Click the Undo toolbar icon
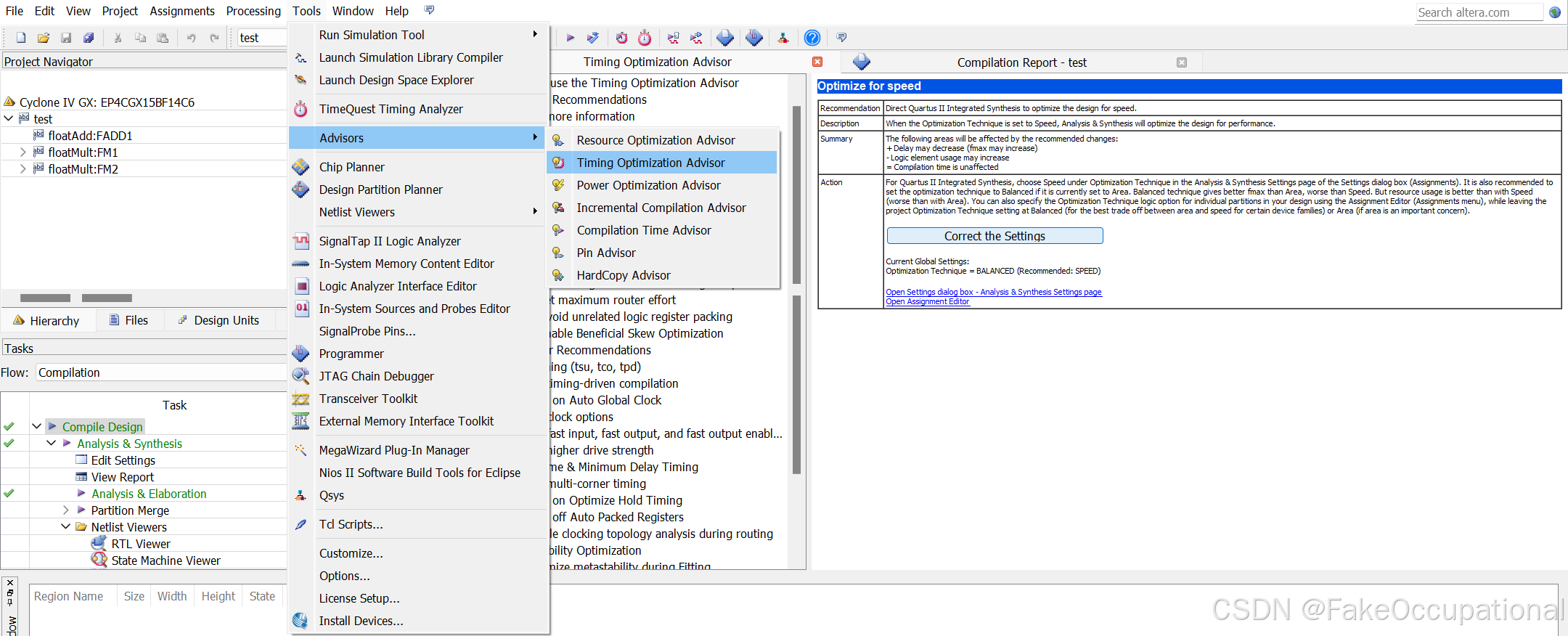Screen dimensions: 1568x636 192,38
